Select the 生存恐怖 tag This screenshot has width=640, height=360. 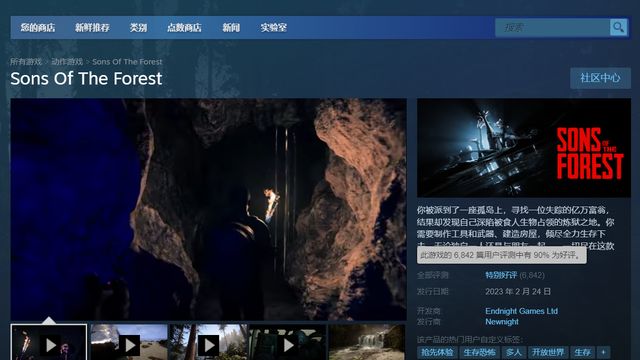click(x=479, y=352)
